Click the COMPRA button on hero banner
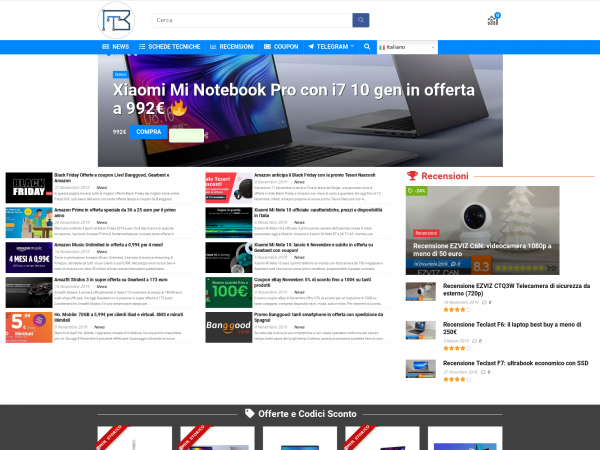This screenshot has width=600, height=450. (149, 132)
